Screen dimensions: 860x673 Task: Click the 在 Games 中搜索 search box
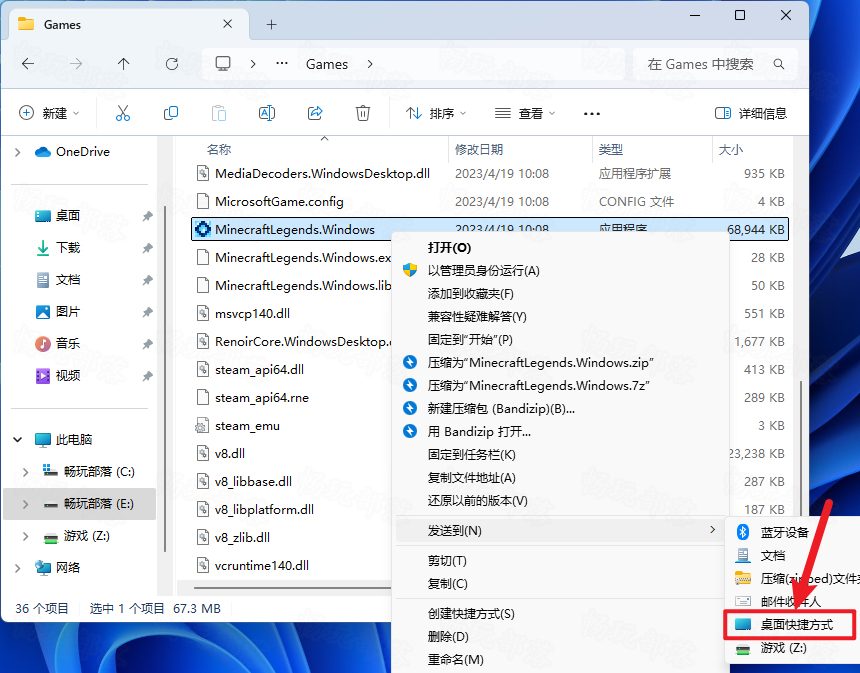coord(715,64)
